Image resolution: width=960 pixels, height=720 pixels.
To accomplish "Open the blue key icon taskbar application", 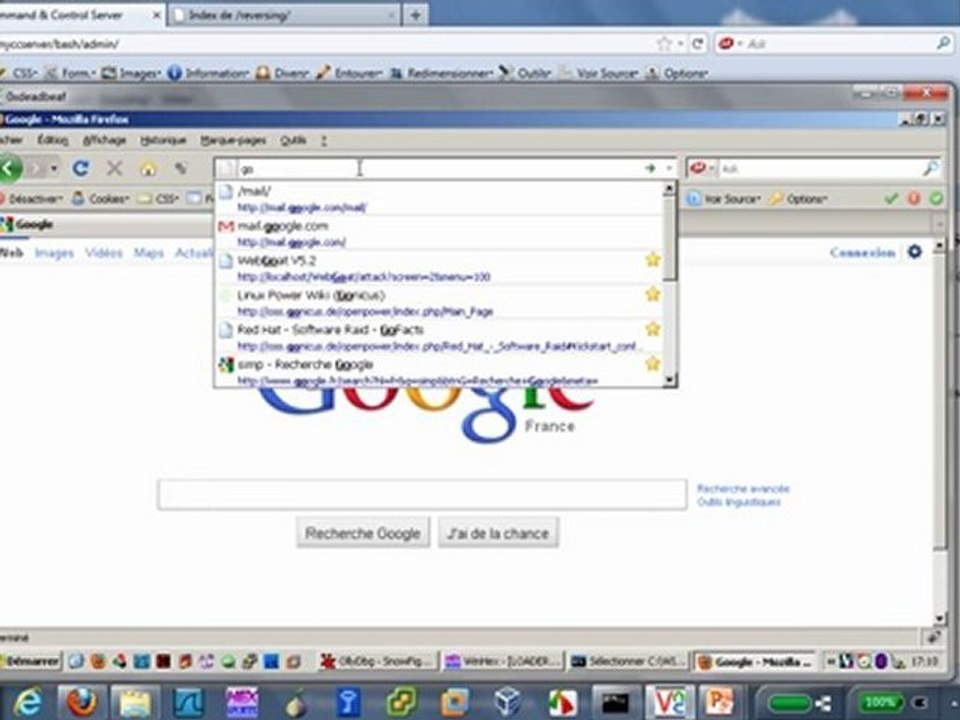I will click(348, 702).
